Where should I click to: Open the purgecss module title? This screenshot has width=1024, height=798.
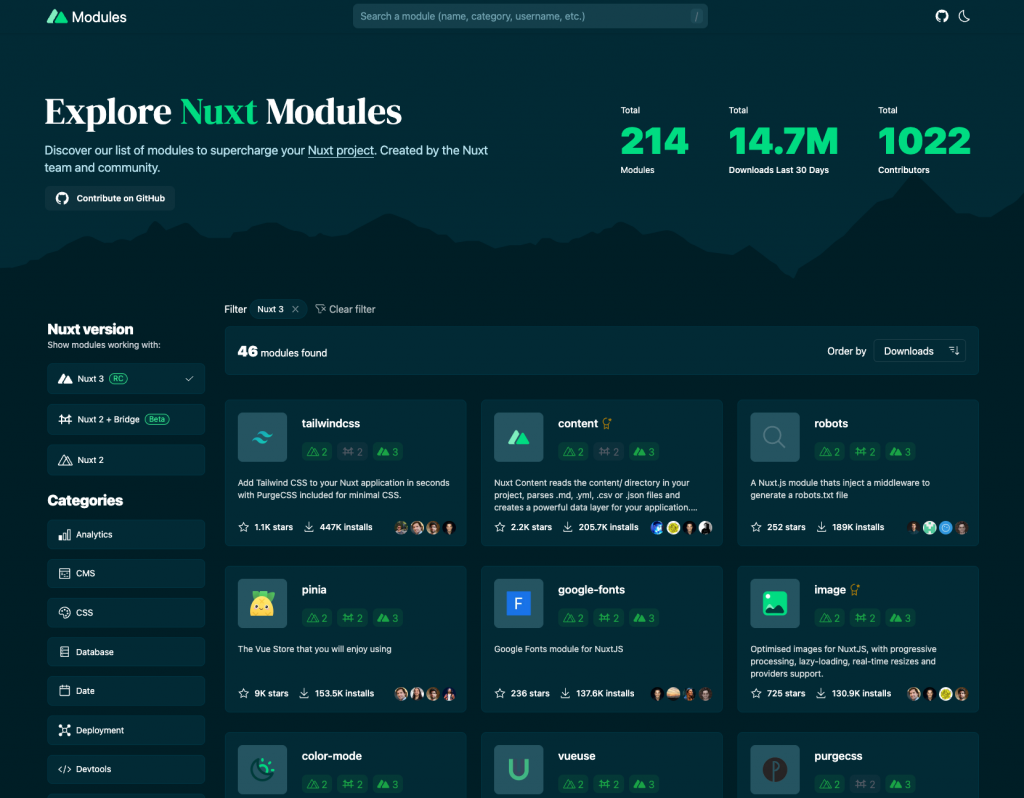pos(838,756)
